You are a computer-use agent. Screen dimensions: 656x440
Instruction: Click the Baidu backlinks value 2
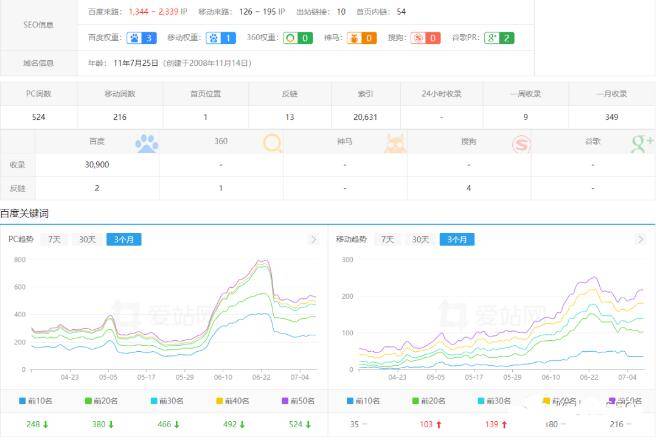tap(97, 188)
